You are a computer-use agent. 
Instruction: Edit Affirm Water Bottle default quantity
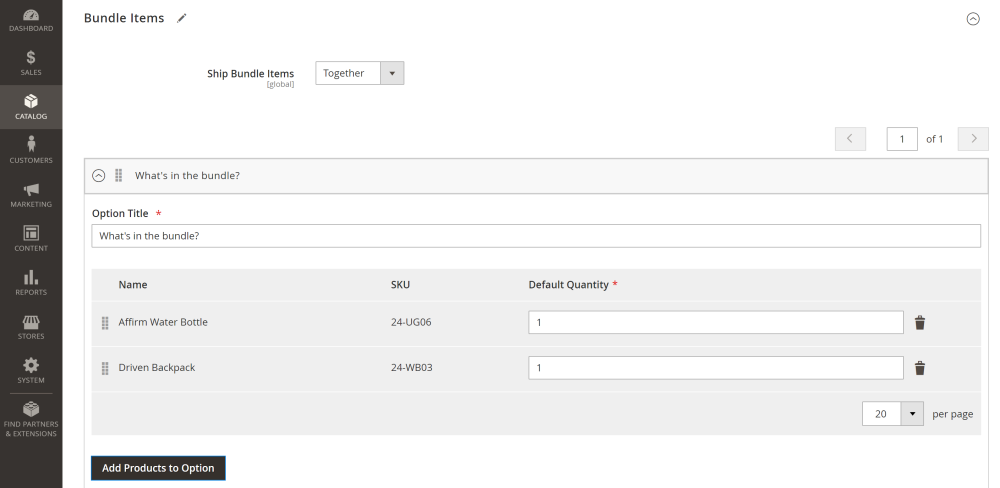tap(716, 322)
